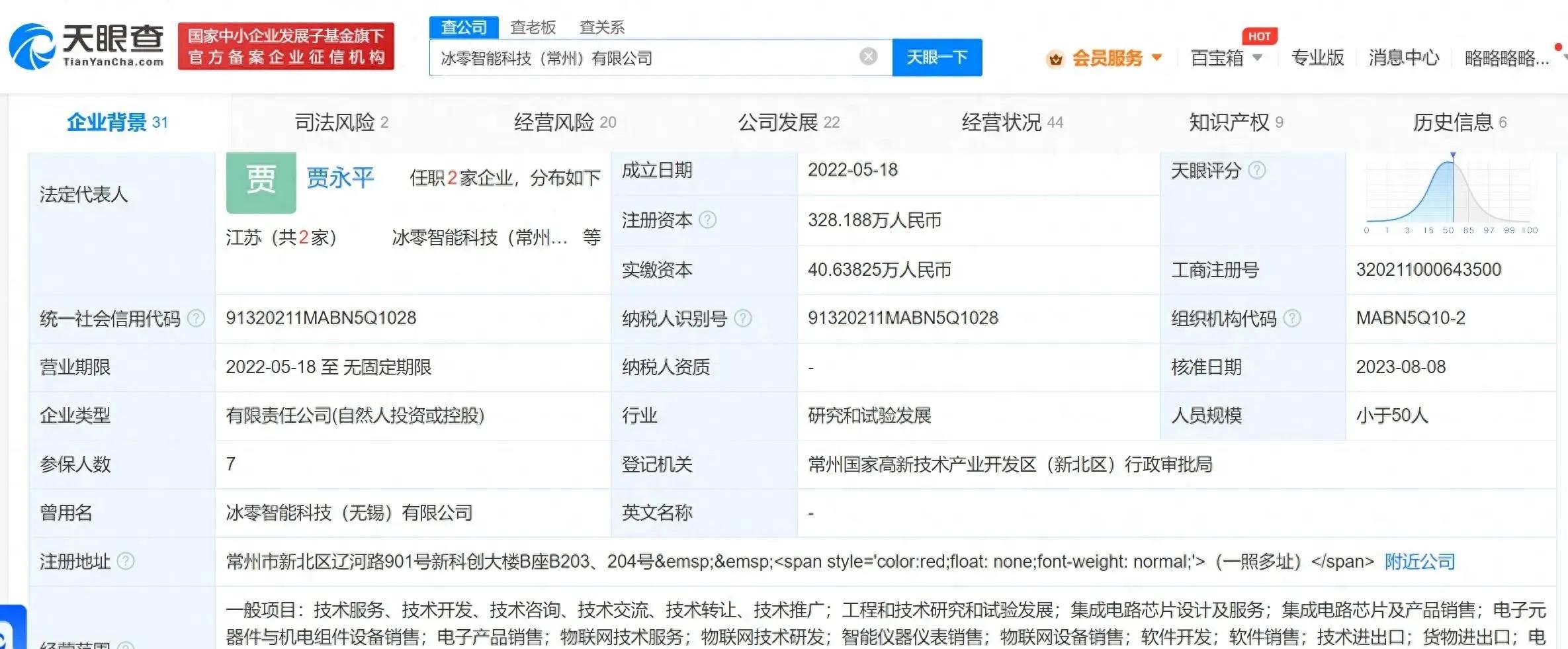Select the 企业背景 tab
Image resolution: width=1568 pixels, height=649 pixels.
click(x=117, y=122)
